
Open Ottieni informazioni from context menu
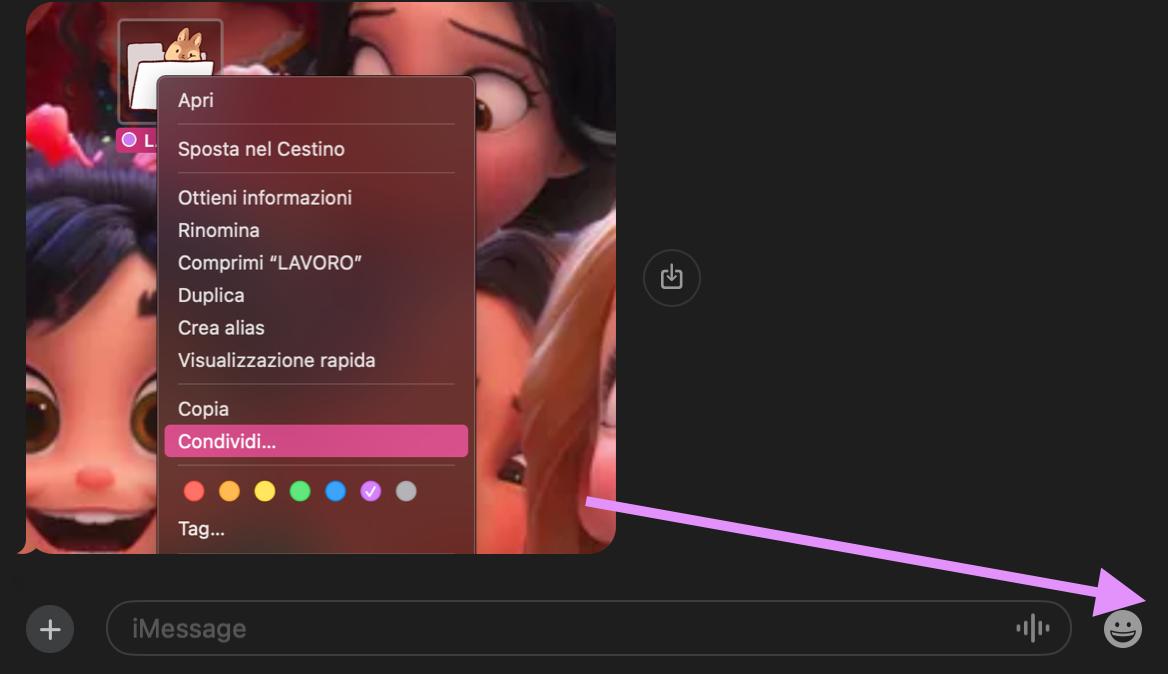pyautogui.click(x=265, y=198)
